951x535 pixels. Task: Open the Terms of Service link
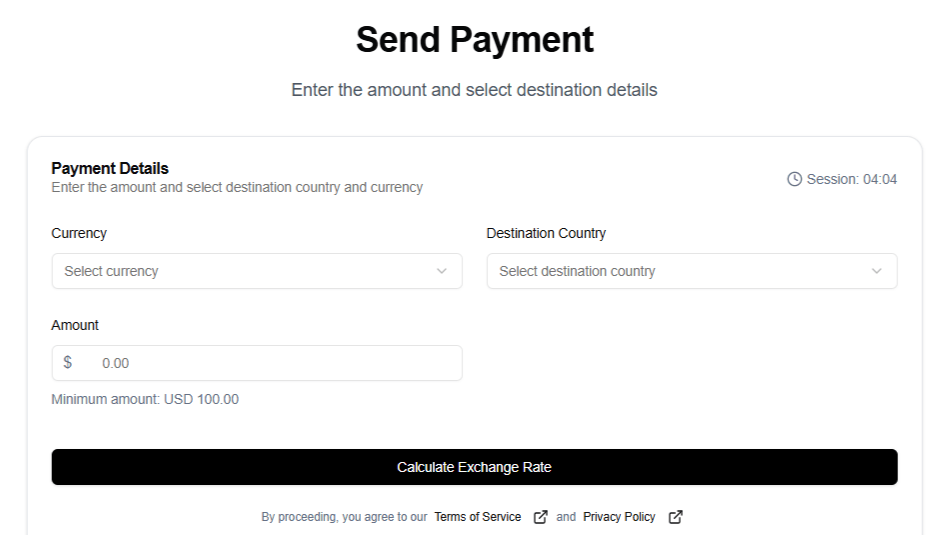pyautogui.click(x=477, y=517)
